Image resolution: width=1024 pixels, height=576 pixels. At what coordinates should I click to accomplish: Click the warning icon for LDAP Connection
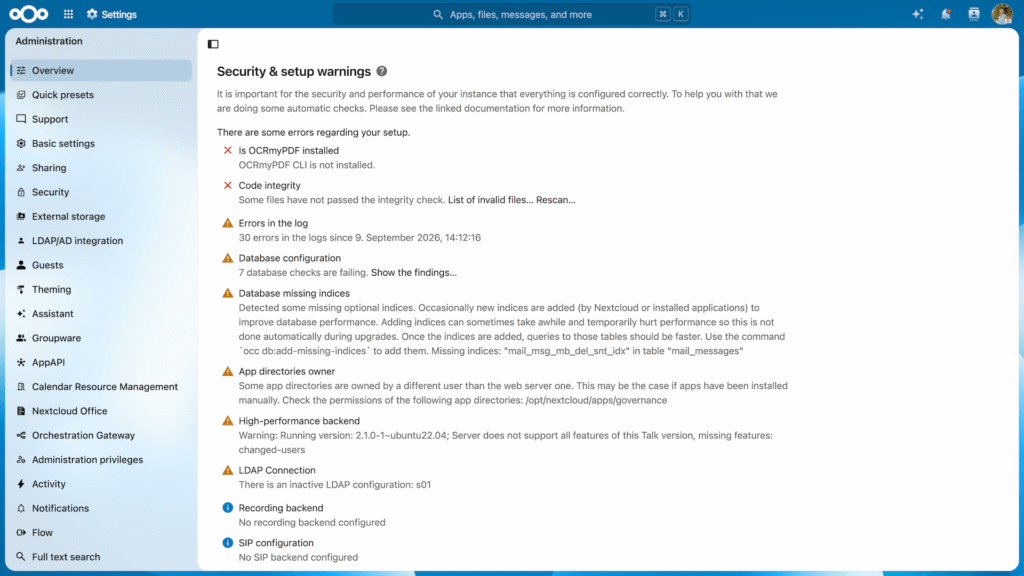click(x=227, y=470)
